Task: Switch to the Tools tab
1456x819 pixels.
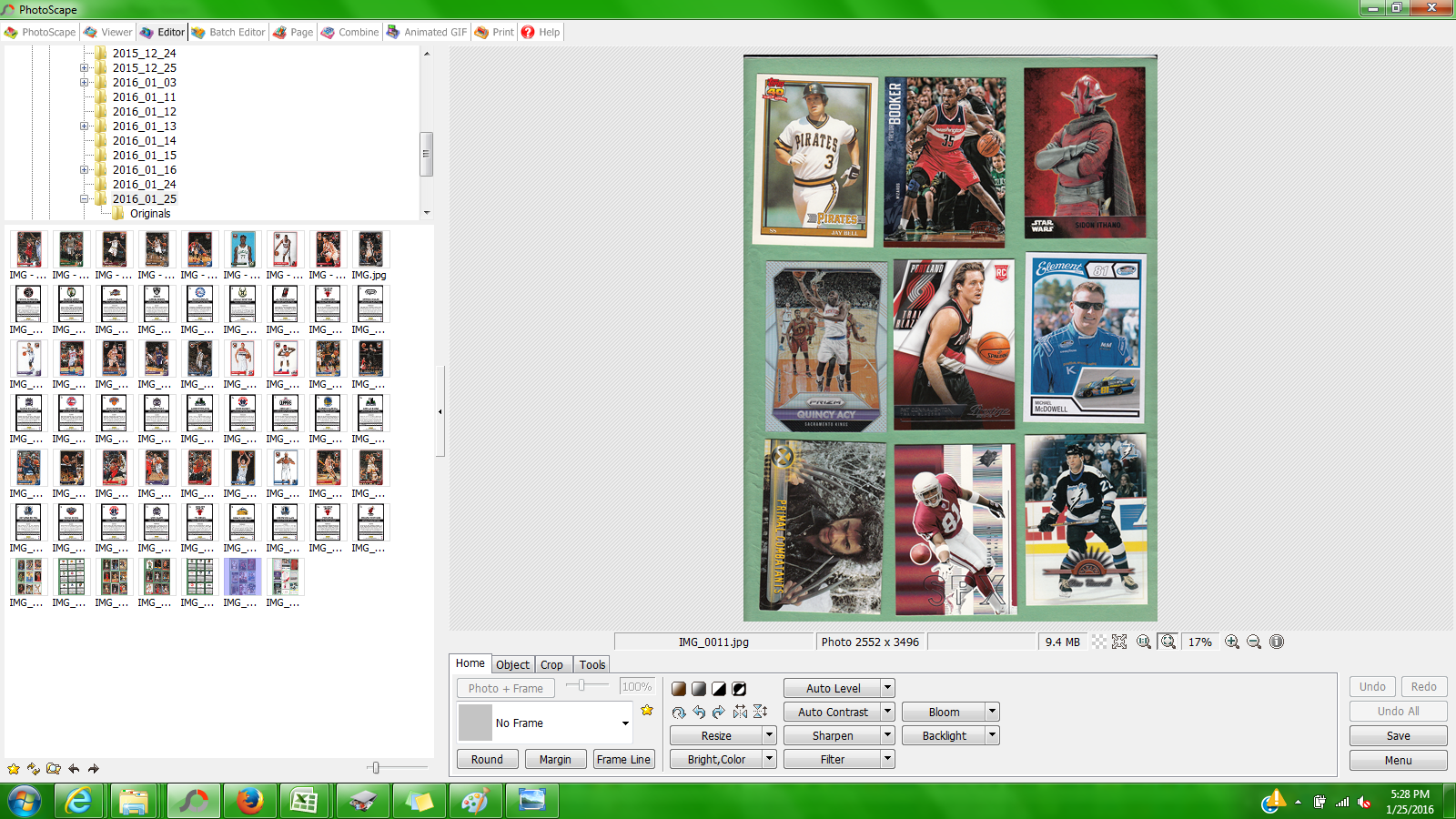Action: [x=592, y=665]
